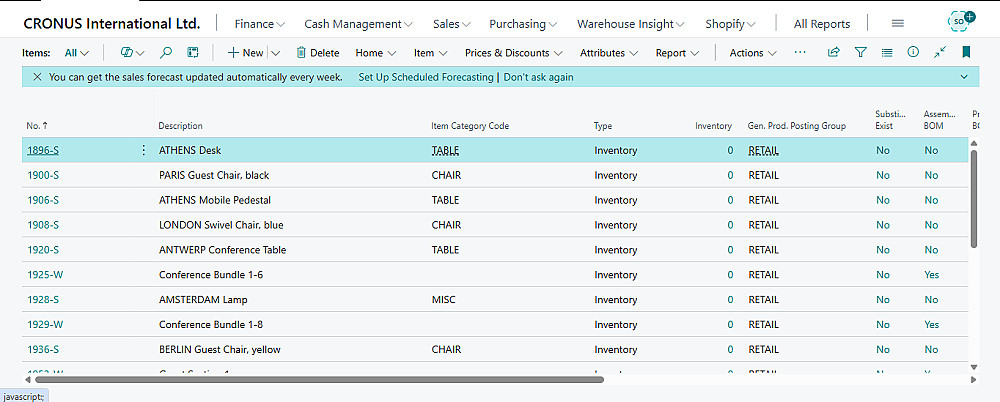Click the bookmark icon for this page
Image resolution: width=1000 pixels, height=402 pixels.
tap(966, 52)
